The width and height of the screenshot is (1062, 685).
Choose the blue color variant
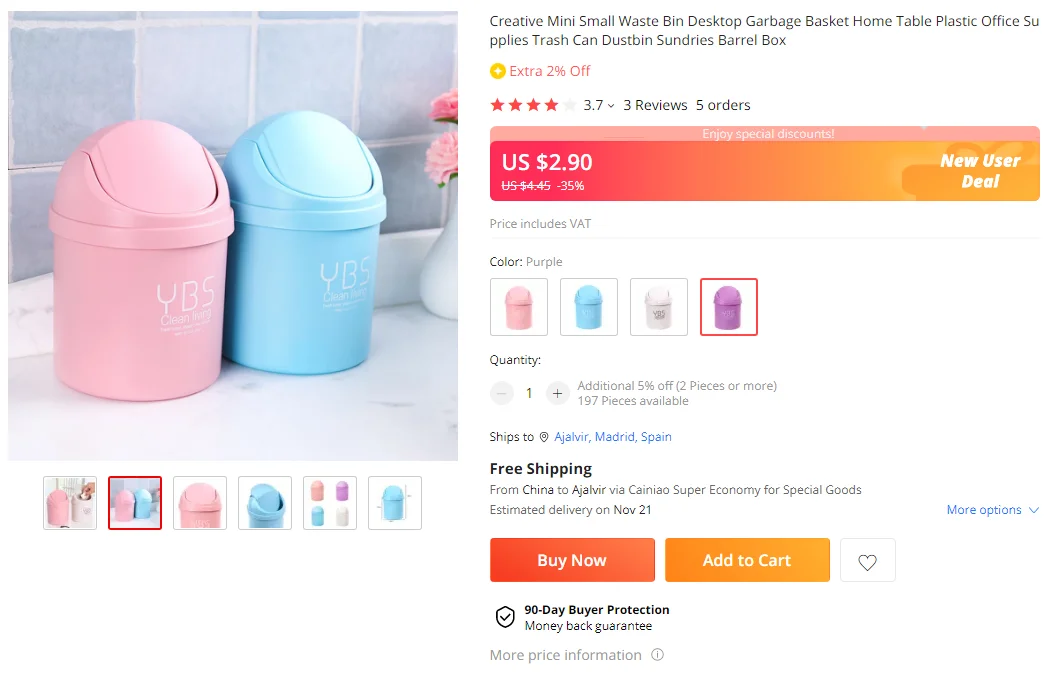(x=589, y=307)
